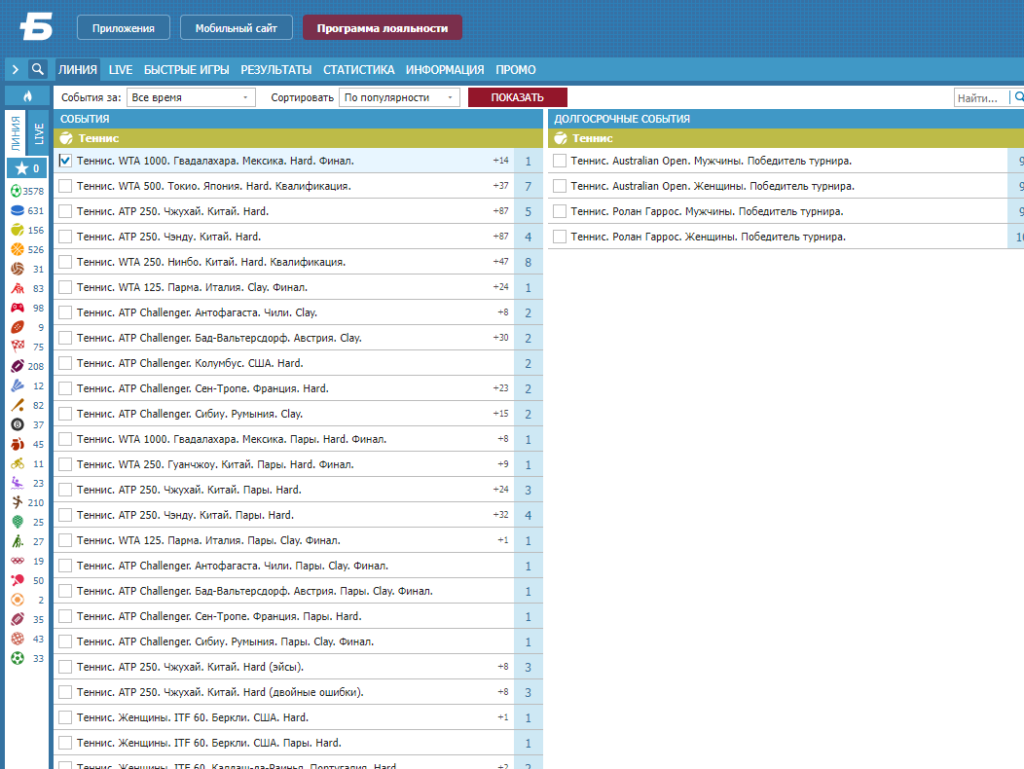Select the tennis ball sport icon (156)
This screenshot has width=1024, height=769.
[x=17, y=230]
